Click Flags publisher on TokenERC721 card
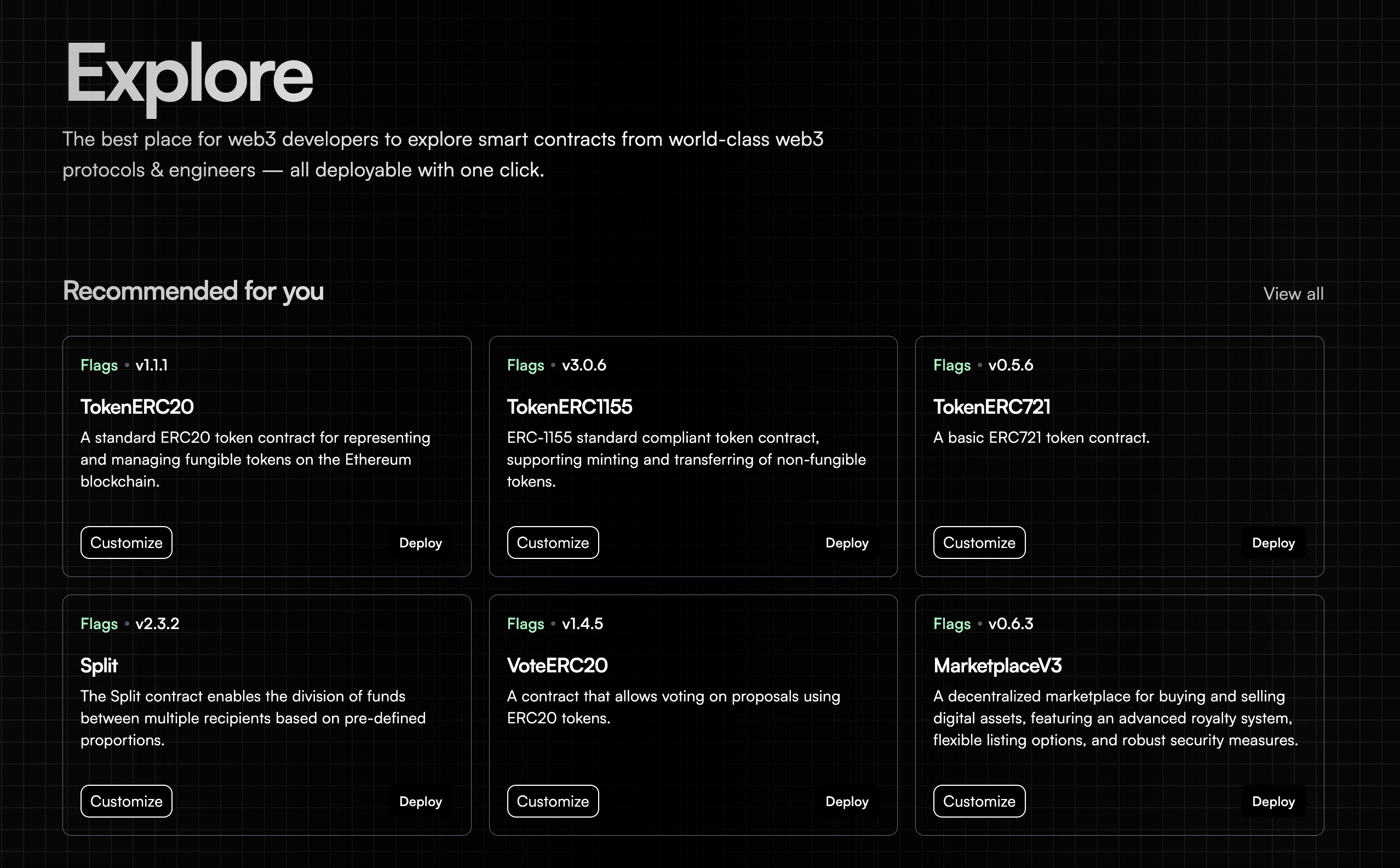Image resolution: width=1400 pixels, height=868 pixels. point(951,365)
